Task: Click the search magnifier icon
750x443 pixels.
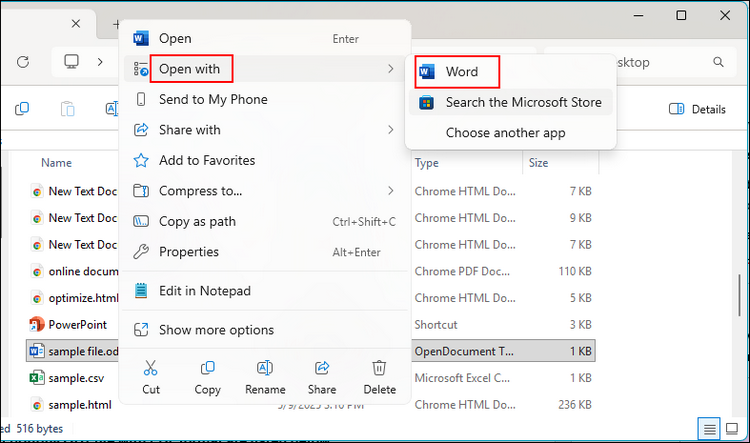Action: [x=718, y=62]
